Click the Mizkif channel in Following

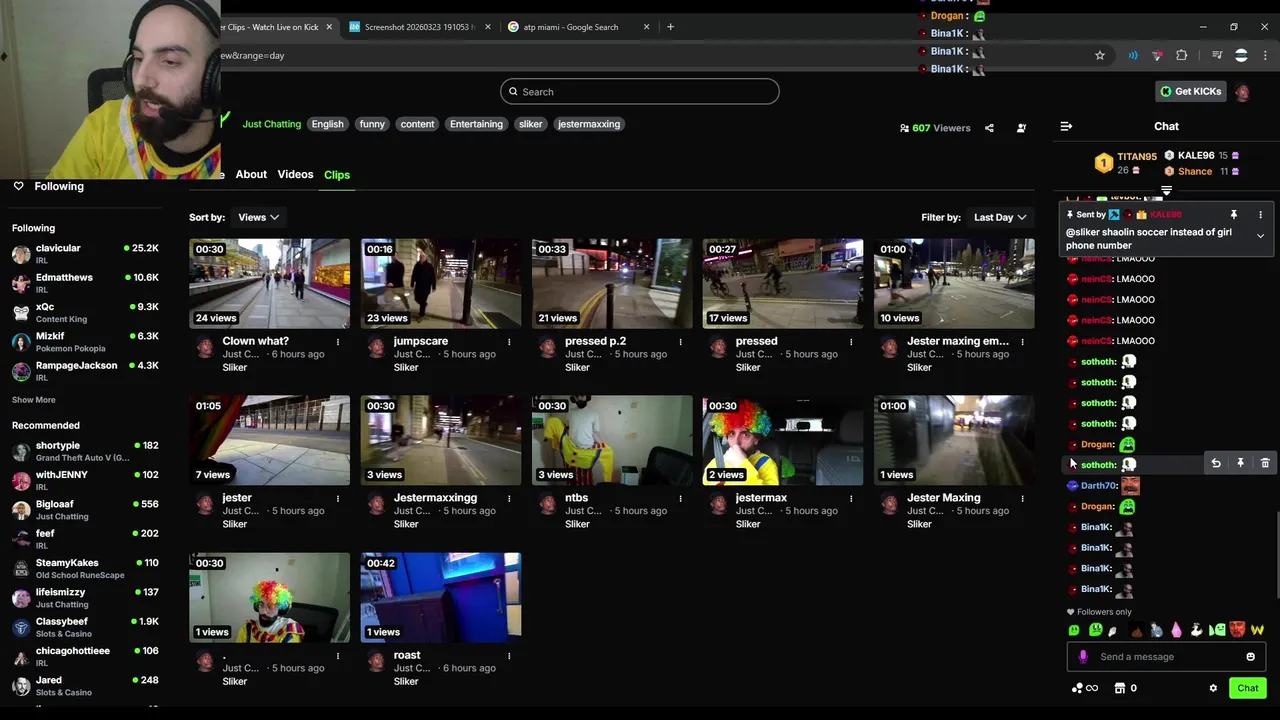pyautogui.click(x=85, y=341)
